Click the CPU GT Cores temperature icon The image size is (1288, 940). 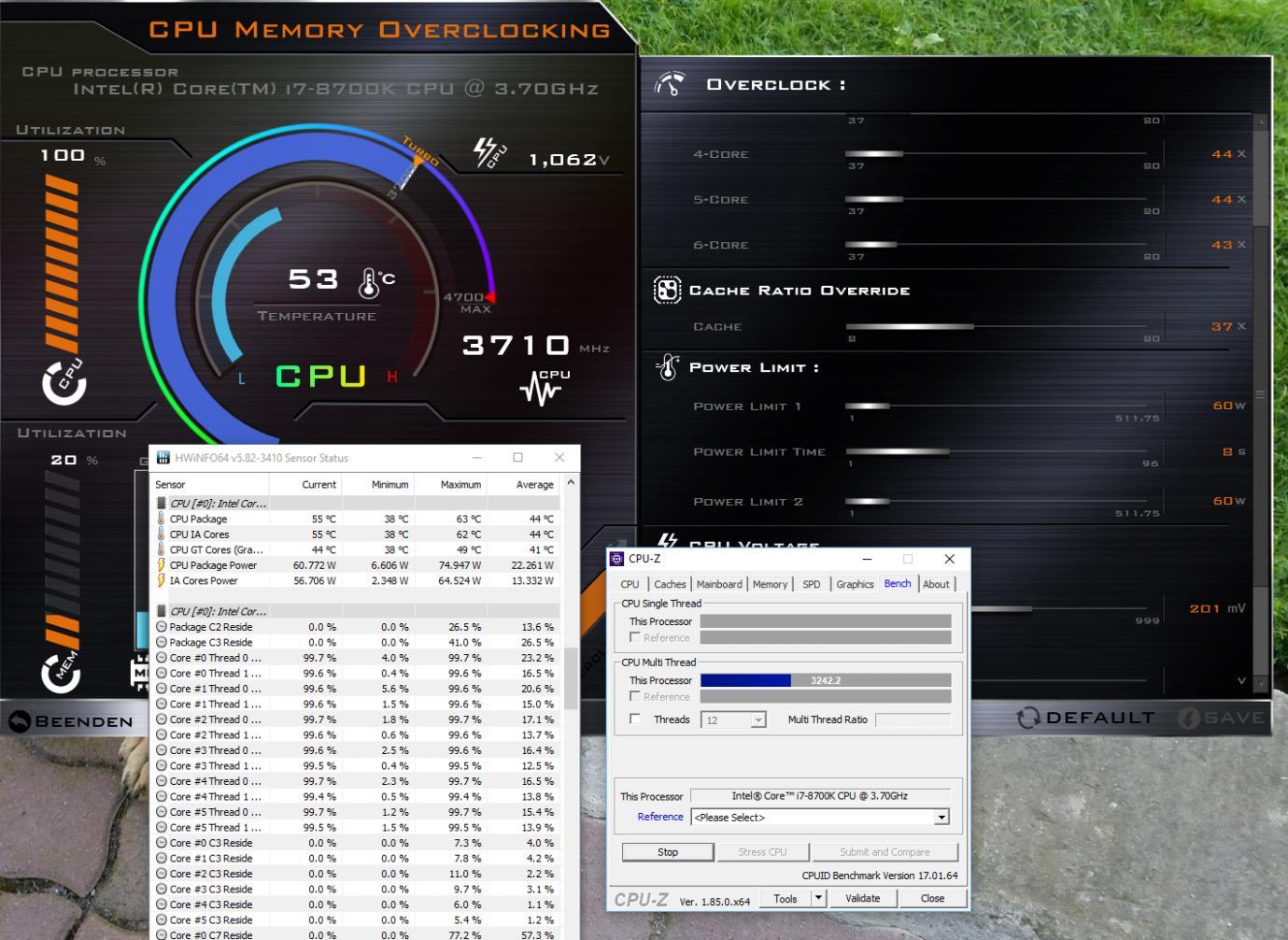point(161,549)
